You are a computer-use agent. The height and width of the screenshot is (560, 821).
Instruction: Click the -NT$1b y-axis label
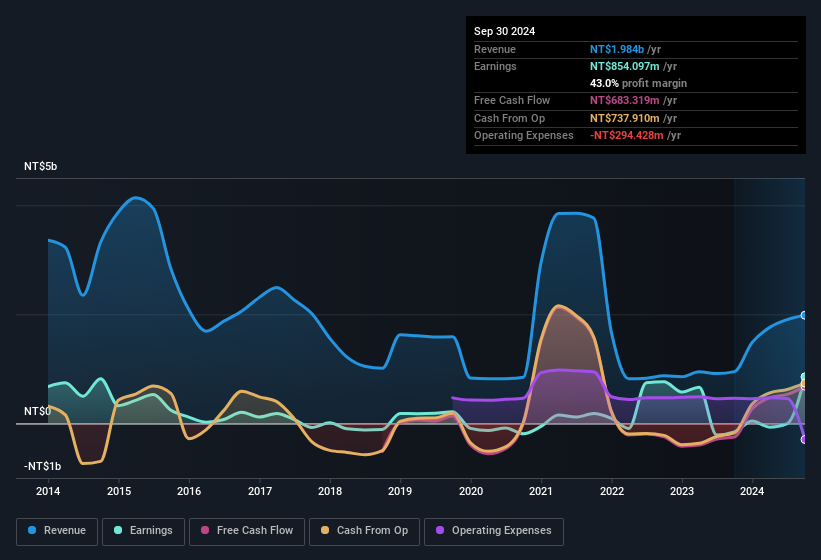point(42,466)
